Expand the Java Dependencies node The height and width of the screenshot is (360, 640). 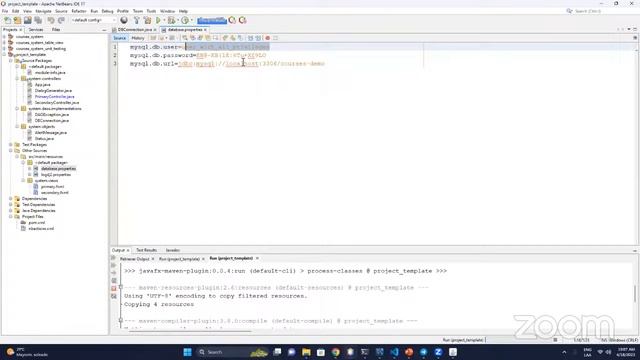click(x=11, y=211)
